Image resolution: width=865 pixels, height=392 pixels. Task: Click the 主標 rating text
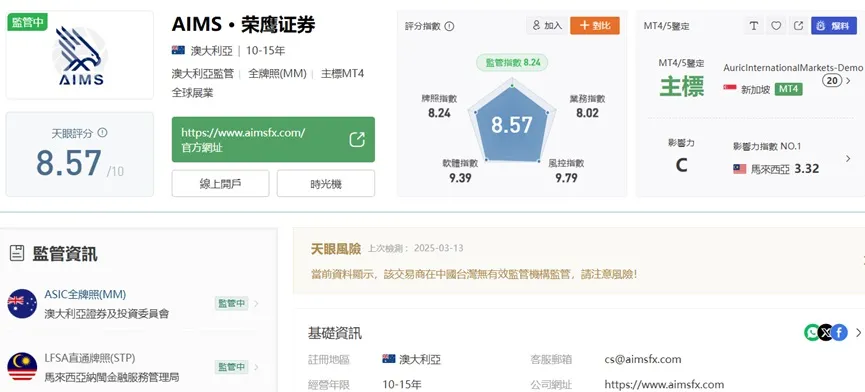[x=682, y=87]
